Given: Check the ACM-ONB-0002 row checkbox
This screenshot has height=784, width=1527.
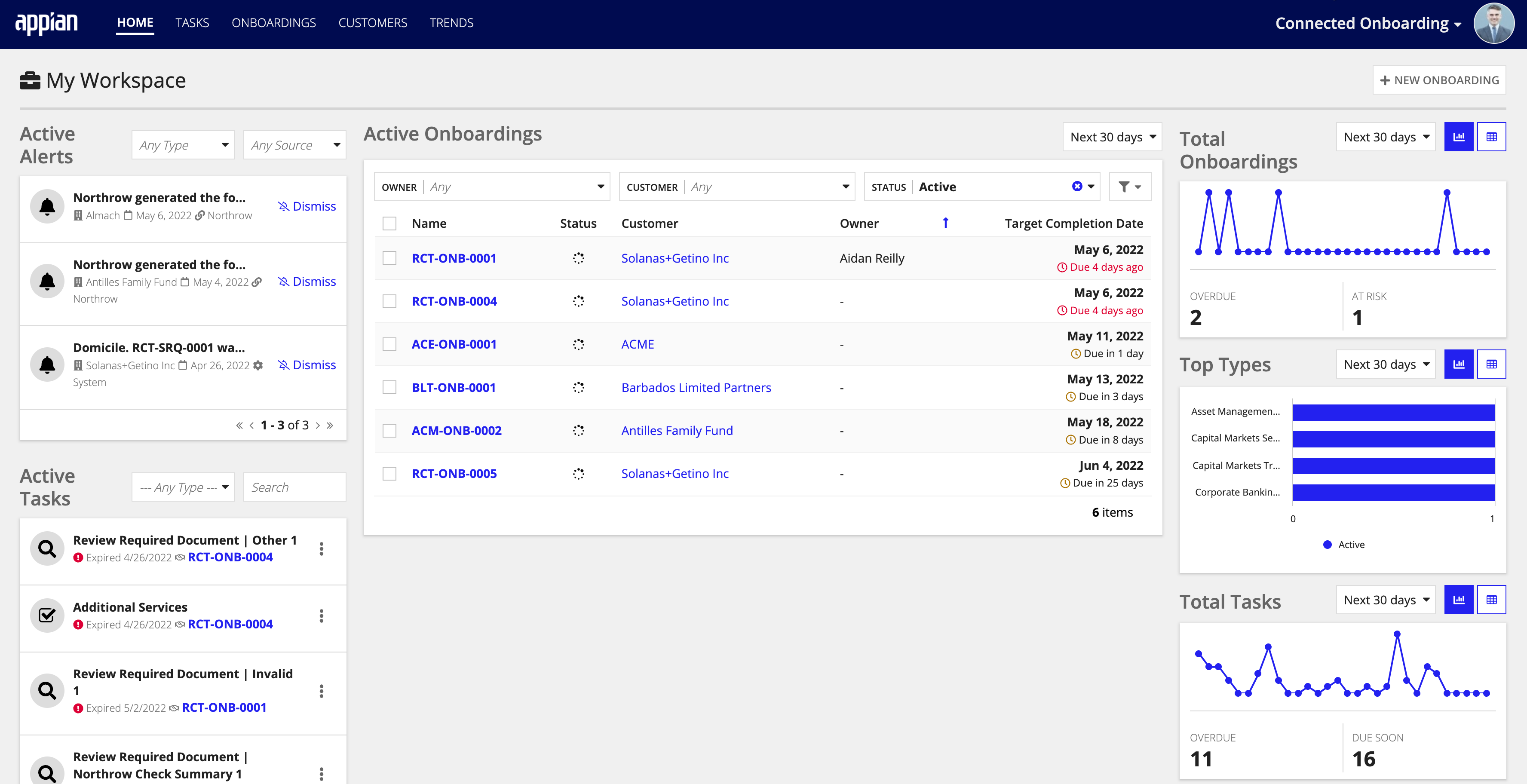Looking at the screenshot, I should [x=389, y=430].
